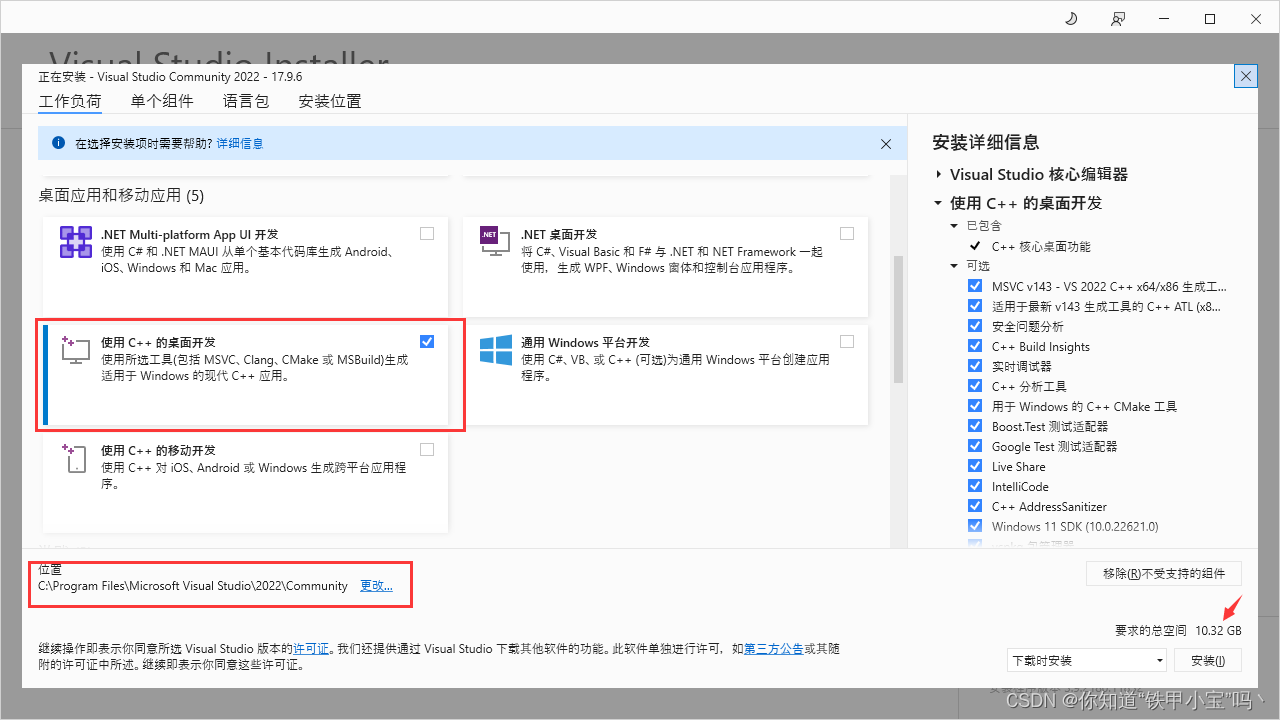Check the .NET Multi-platform App UI workload
Viewport: 1280px width, 720px height.
point(427,233)
